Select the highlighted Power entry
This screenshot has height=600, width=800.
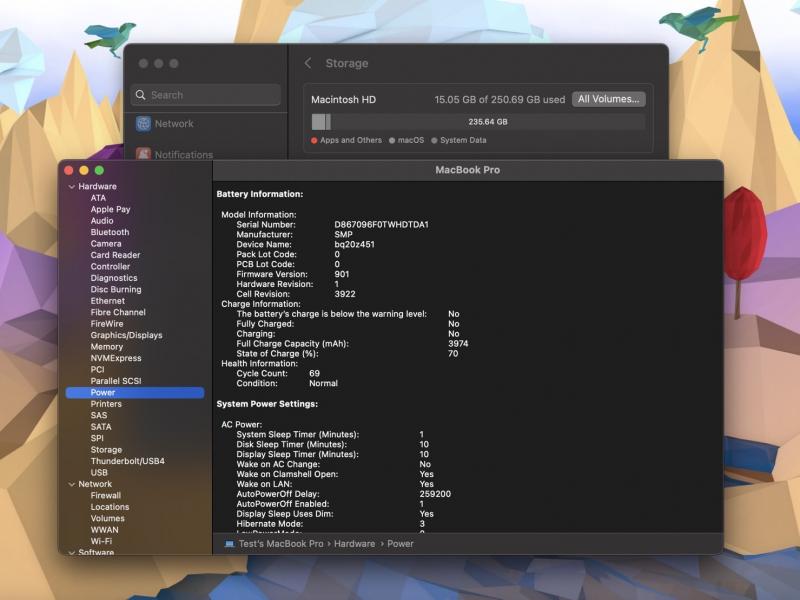103,393
